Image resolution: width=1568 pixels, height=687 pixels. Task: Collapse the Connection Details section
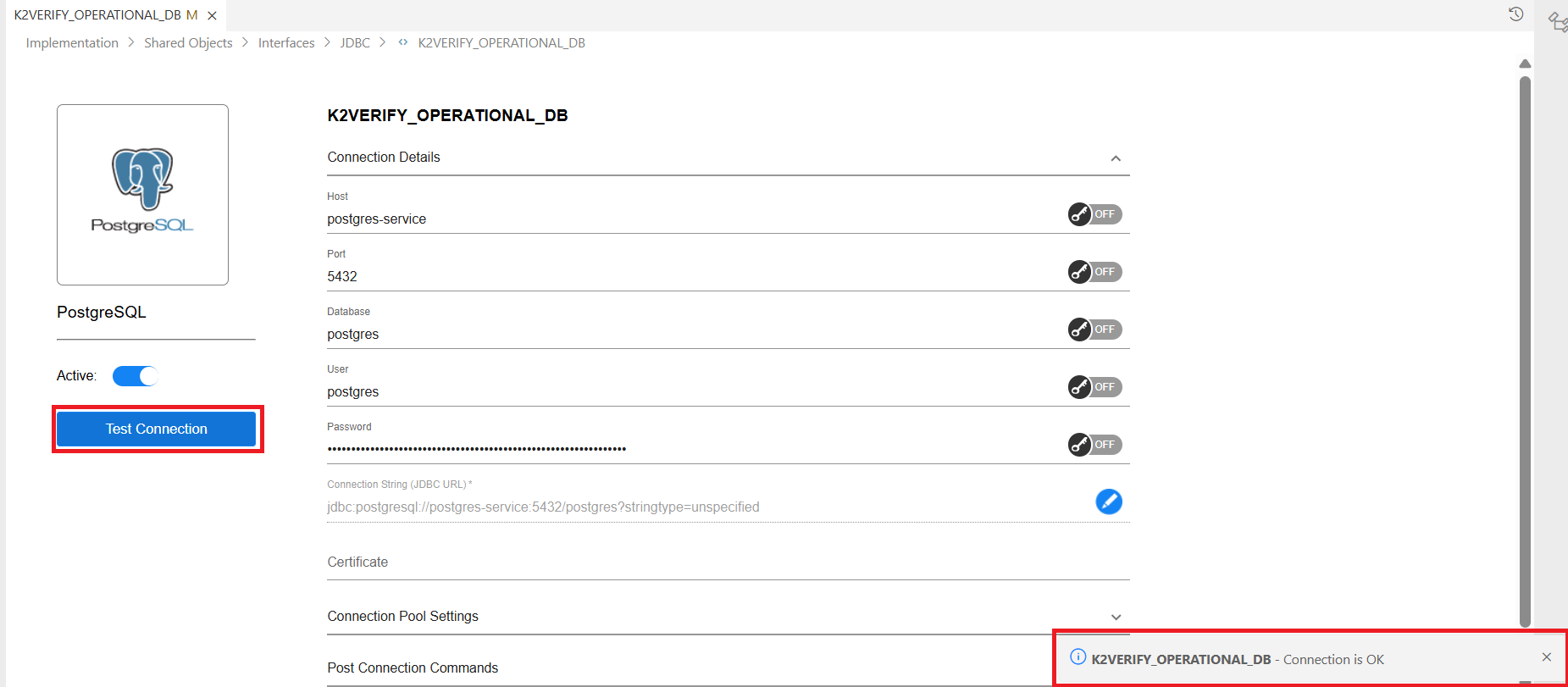(1116, 158)
